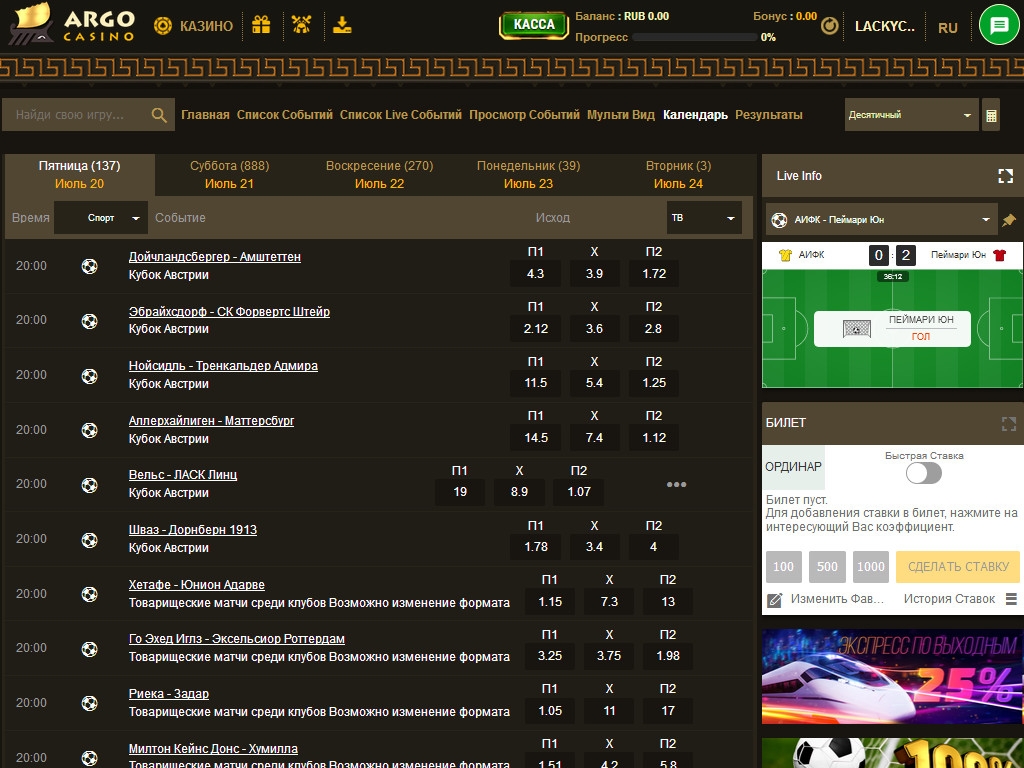The width and height of the screenshot is (1024, 768).
Task: Click the download app icon in header
Action: 343,25
